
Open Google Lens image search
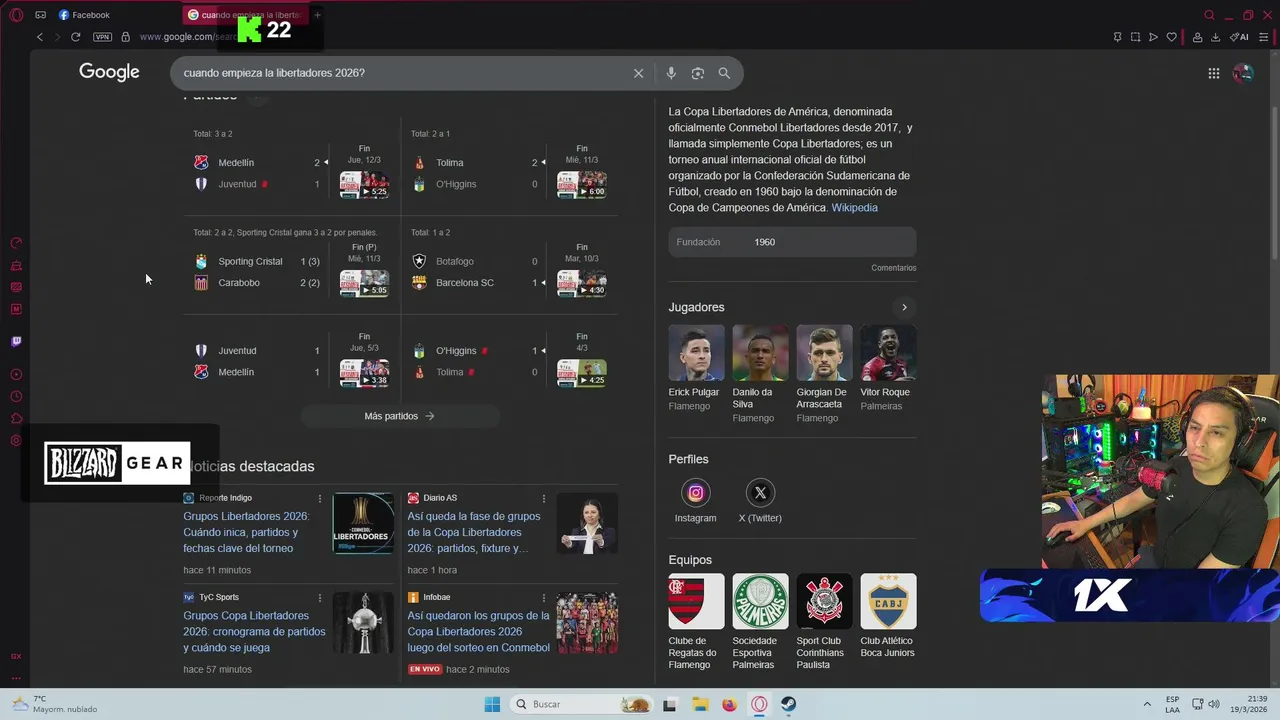pos(698,73)
